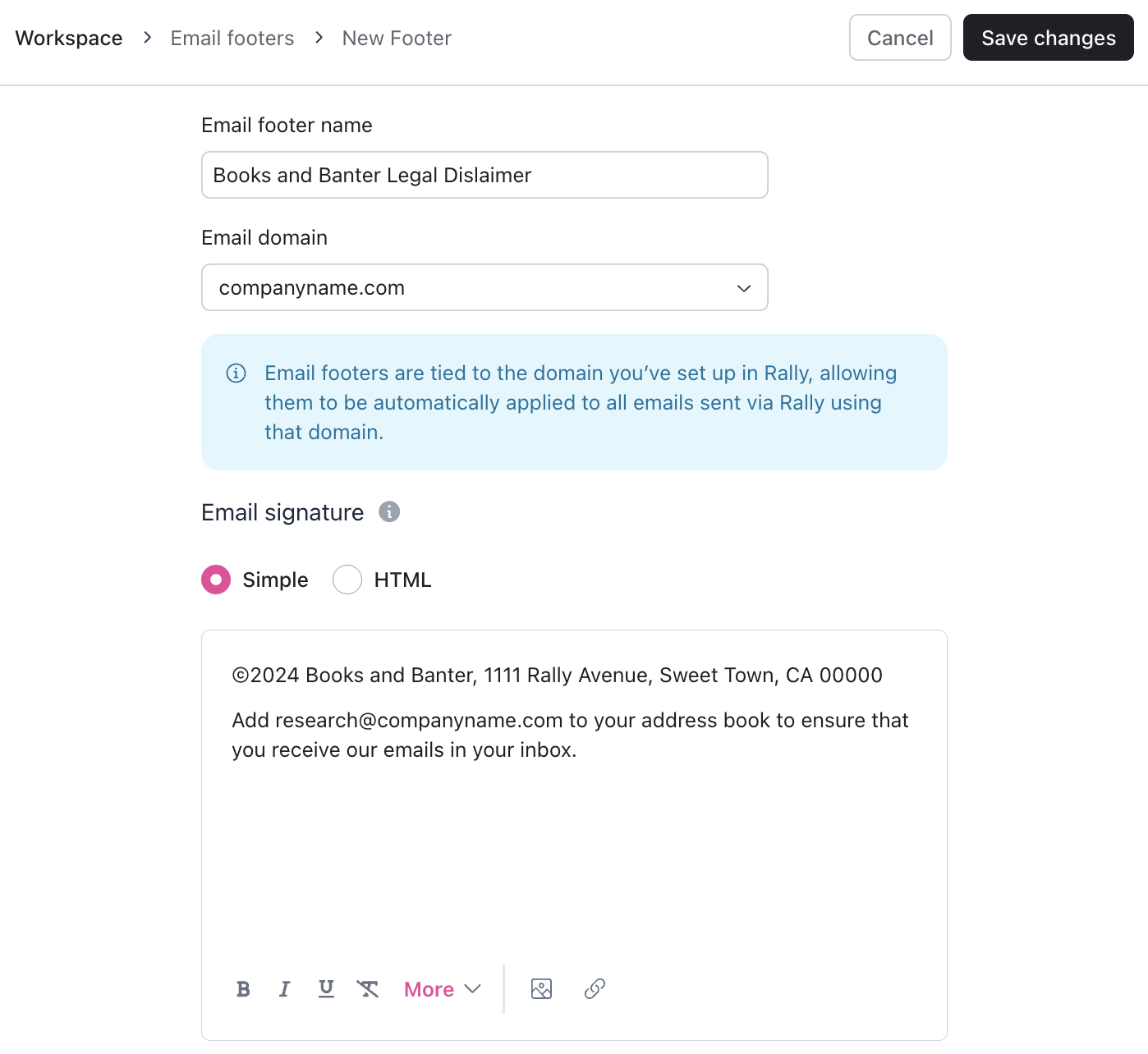Open the Email domain dropdown
The height and width of the screenshot is (1054, 1148).
tap(484, 288)
